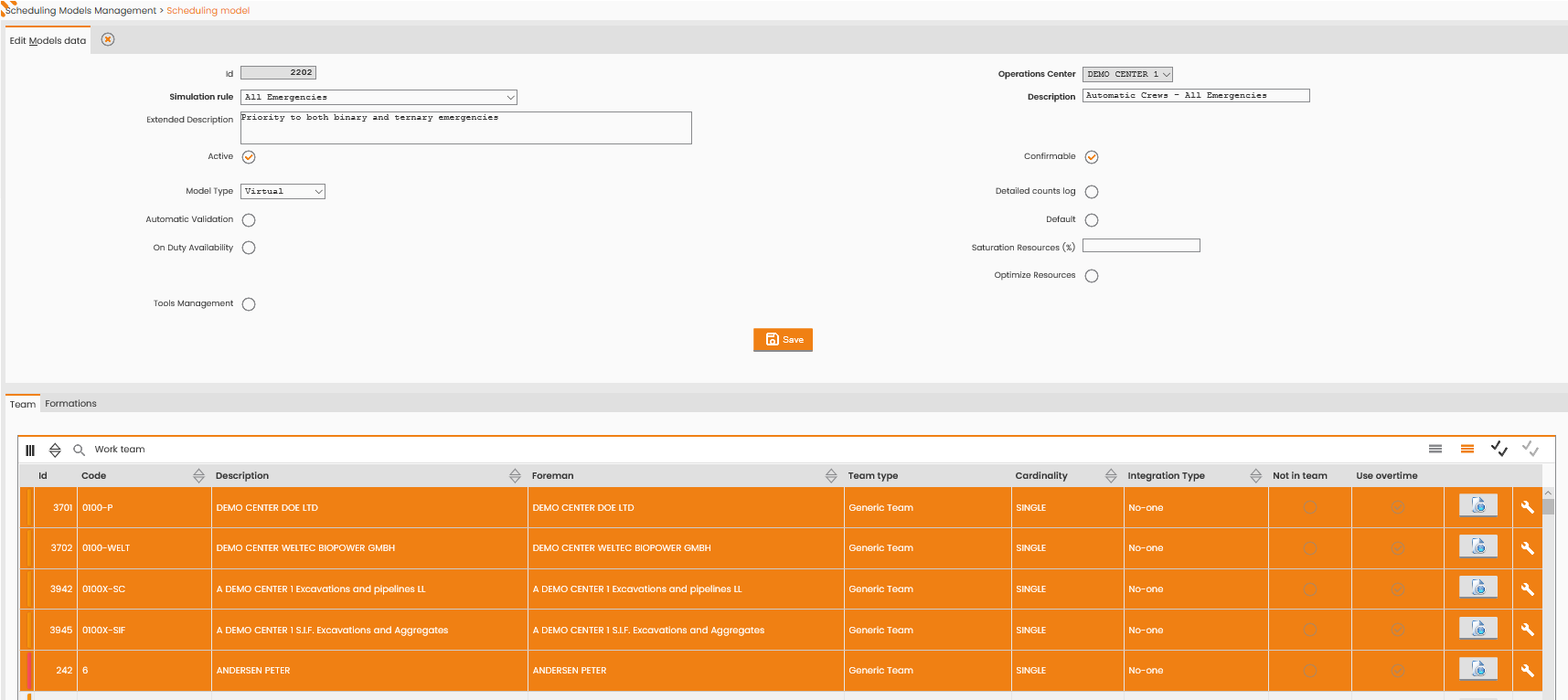This screenshot has width=1568, height=700.
Task: Open the Operations Center dropdown
Action: coord(1127,74)
